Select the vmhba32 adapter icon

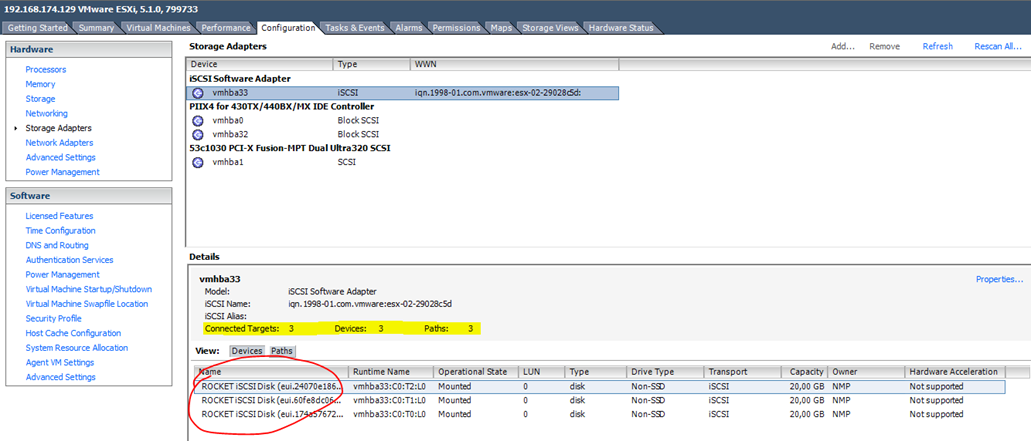click(198, 134)
